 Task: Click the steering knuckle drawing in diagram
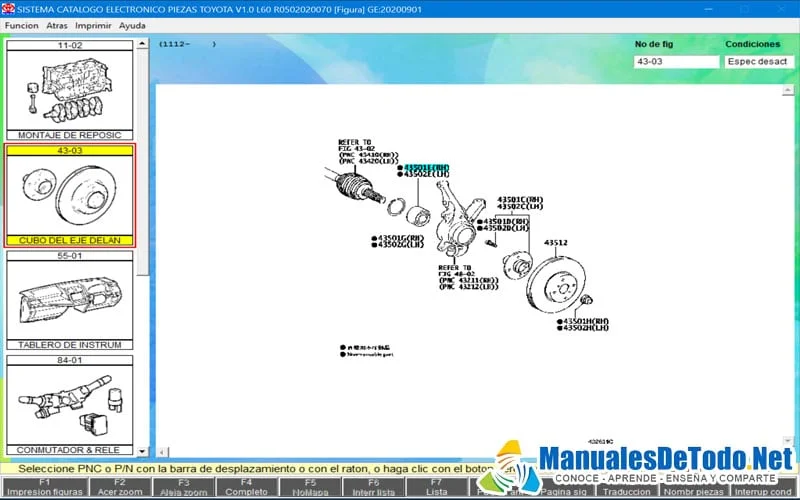point(457,218)
